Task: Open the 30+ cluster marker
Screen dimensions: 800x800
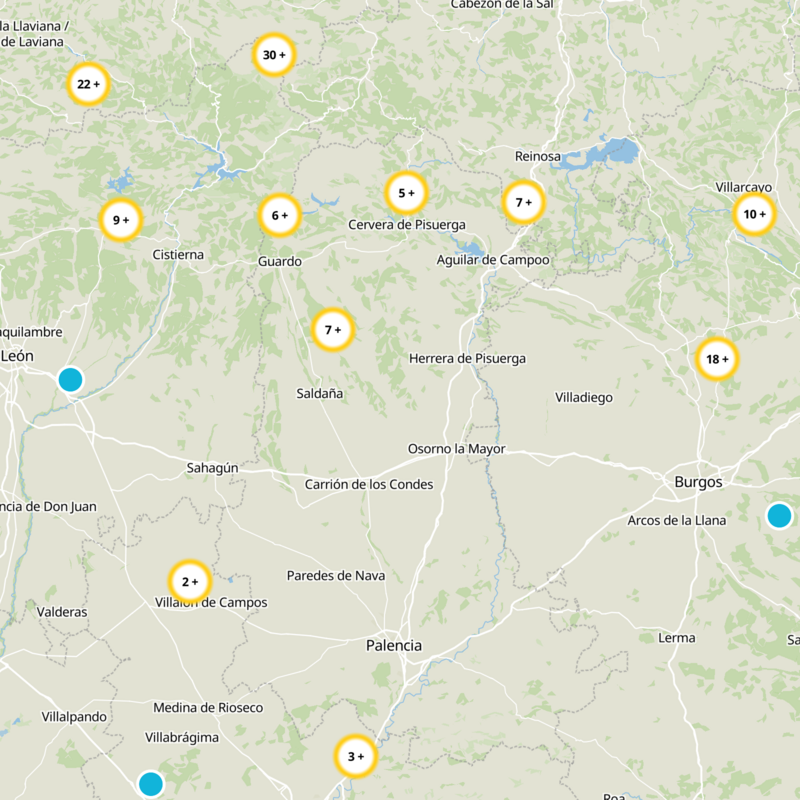Action: [274, 55]
